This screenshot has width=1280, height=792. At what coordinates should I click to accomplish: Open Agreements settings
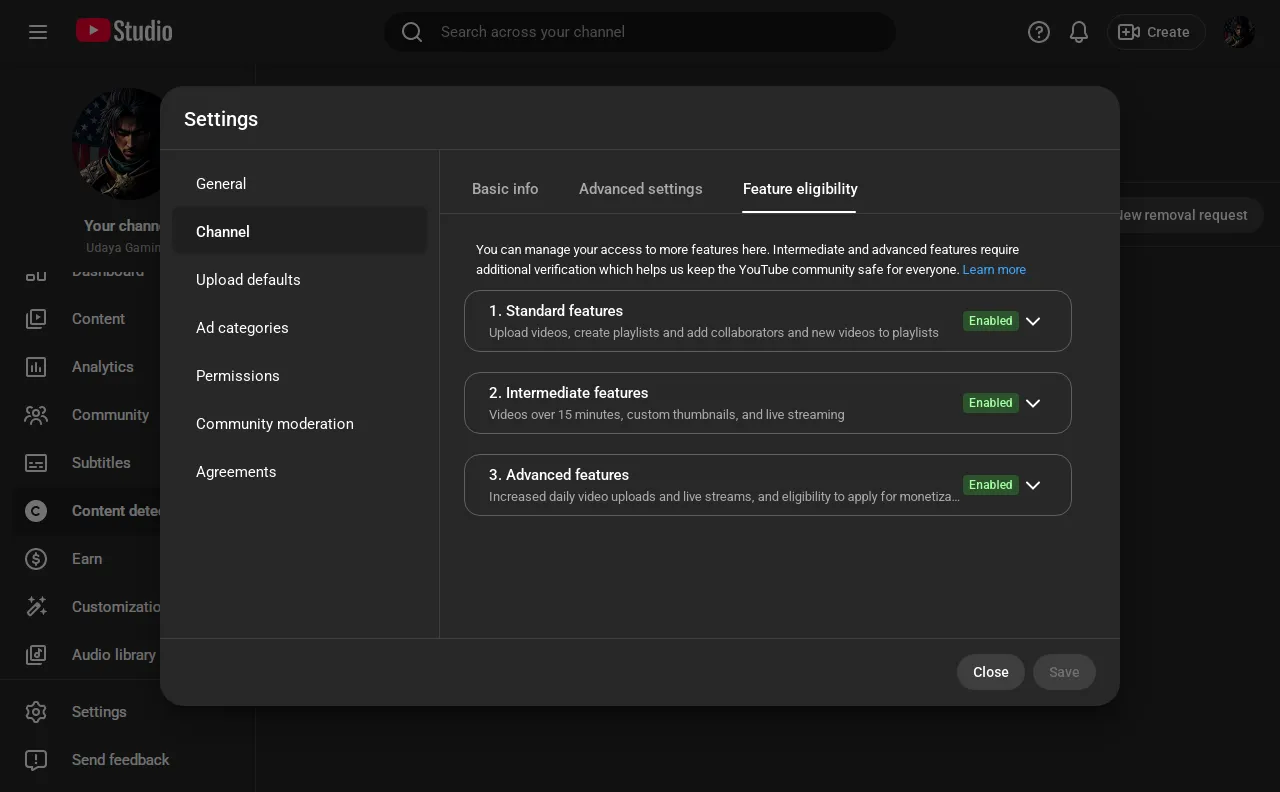coord(300,472)
